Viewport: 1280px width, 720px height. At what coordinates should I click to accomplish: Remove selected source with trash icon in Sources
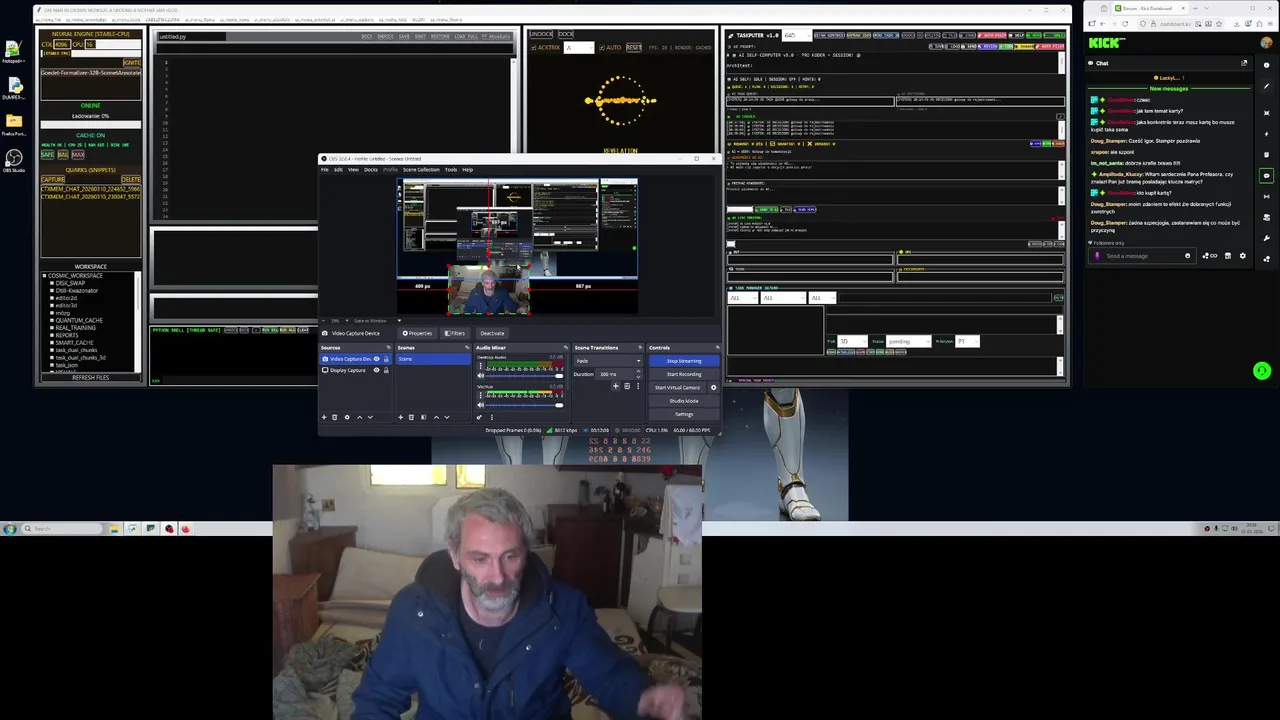335,417
